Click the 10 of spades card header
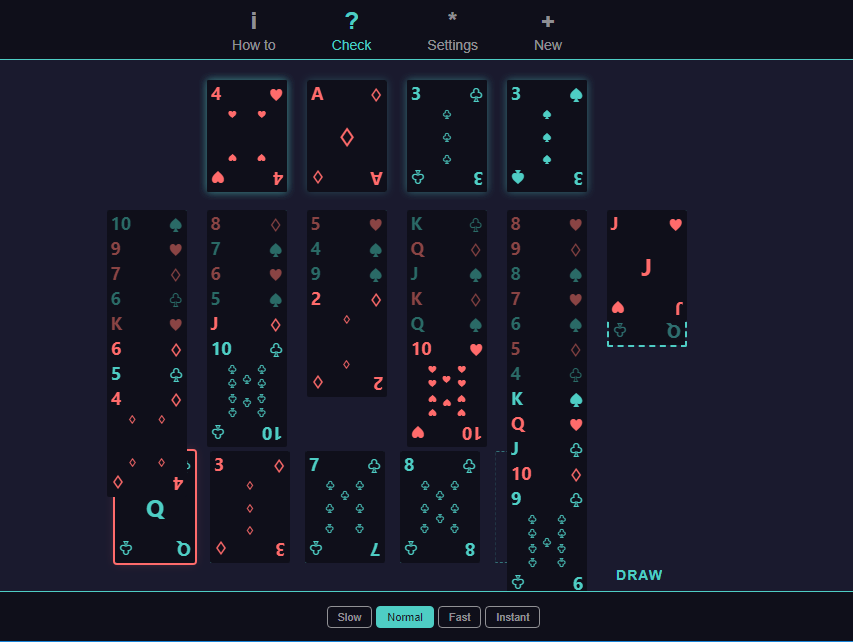Screen dimensions: 853x642 (x=147, y=224)
